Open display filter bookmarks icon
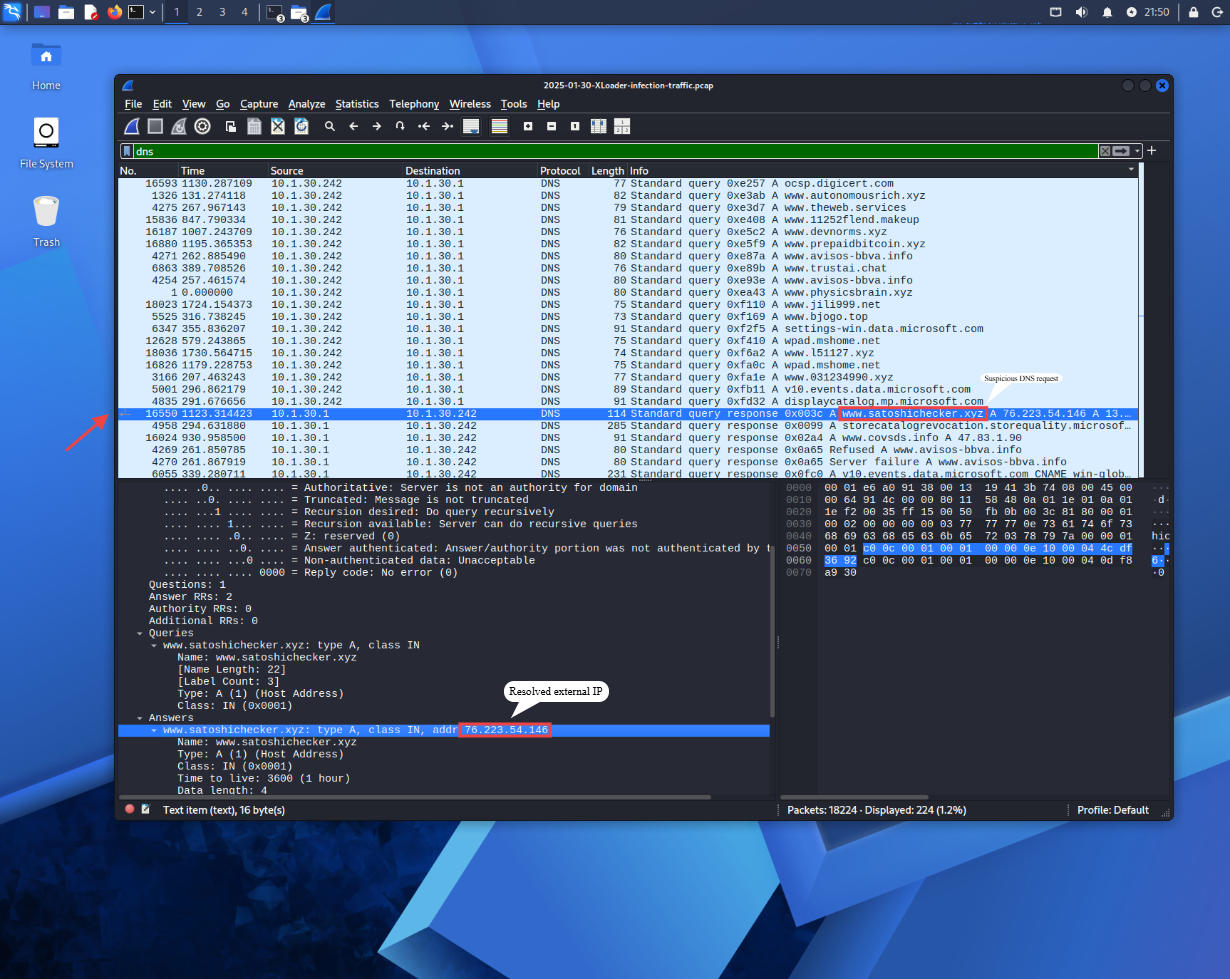 click(127, 151)
